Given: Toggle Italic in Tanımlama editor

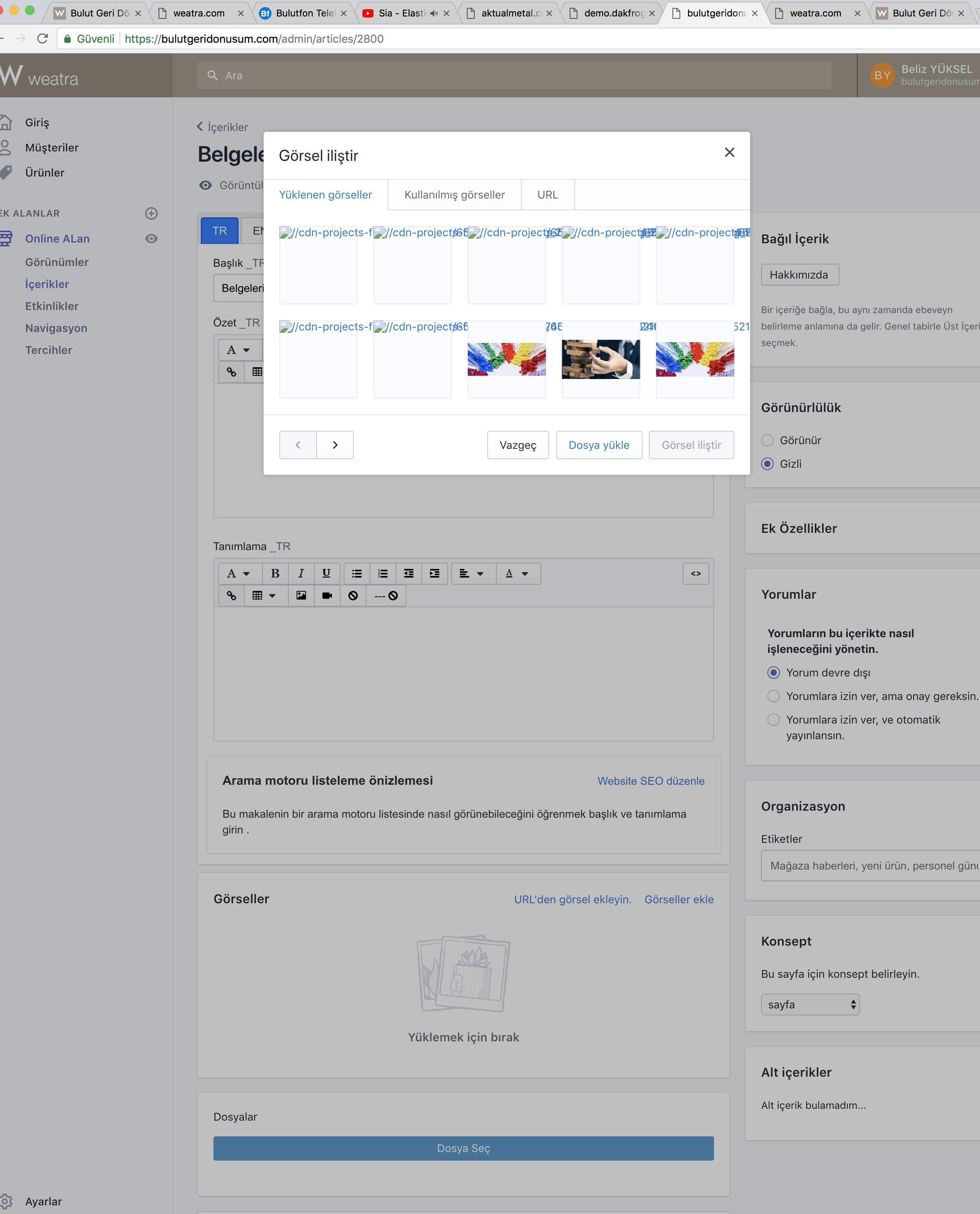Looking at the screenshot, I should [301, 573].
